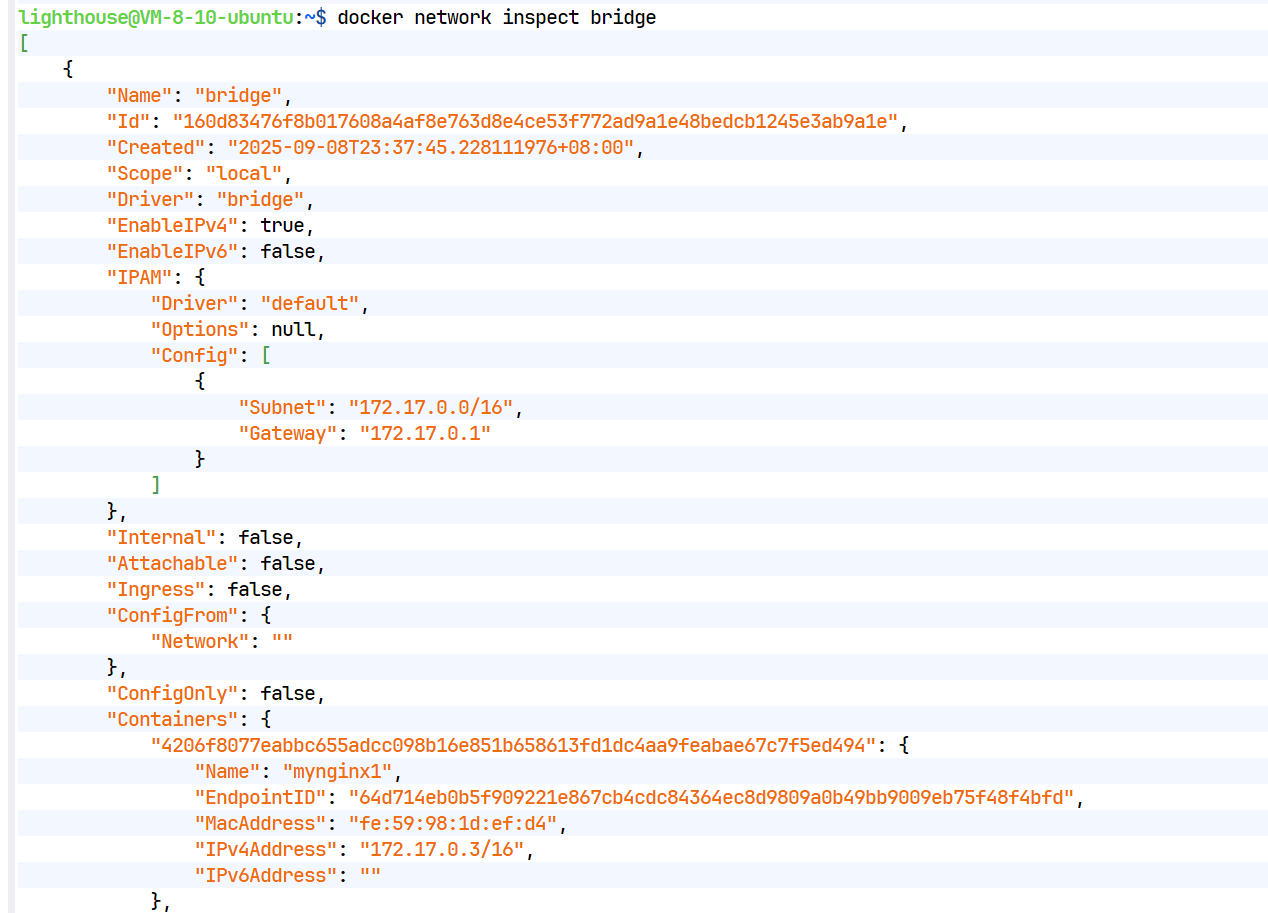1268x913 pixels.
Task: Click the "Internal" key
Action: pyautogui.click(x=161, y=537)
